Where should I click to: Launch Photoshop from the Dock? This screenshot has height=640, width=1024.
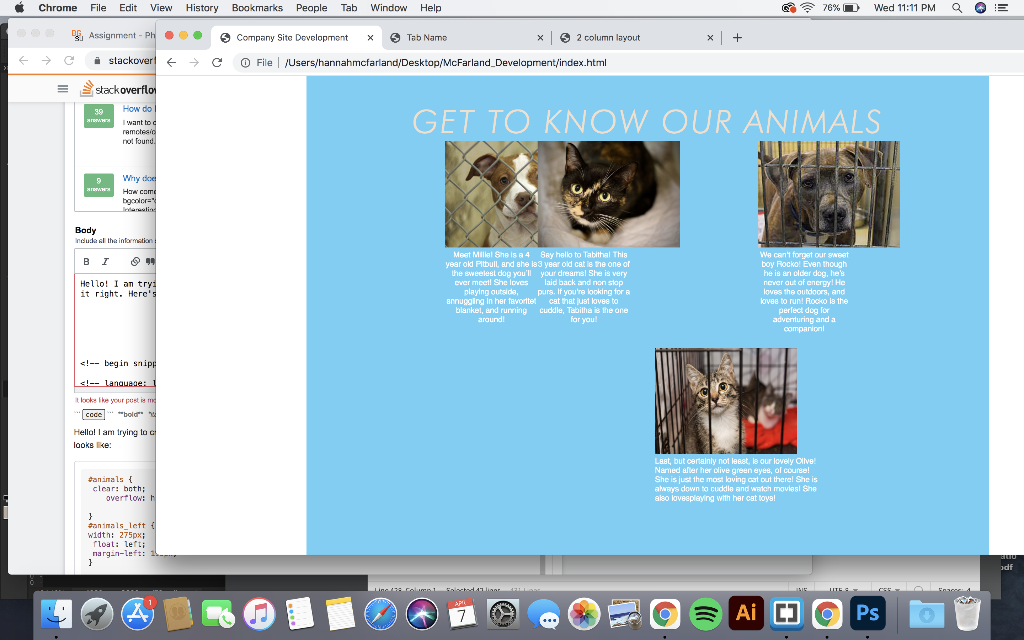click(x=867, y=614)
